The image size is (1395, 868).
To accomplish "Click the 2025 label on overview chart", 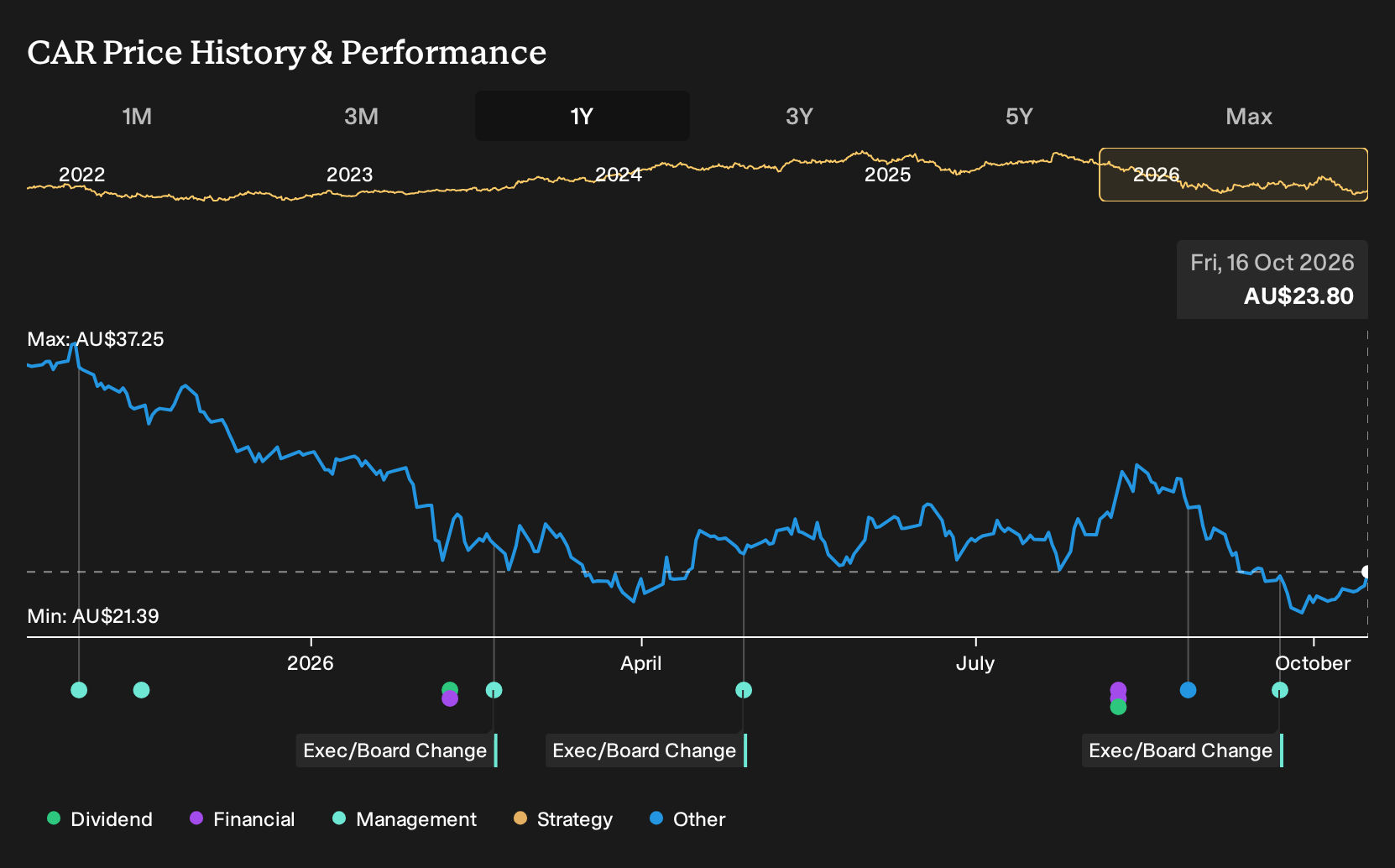I will pos(887,175).
